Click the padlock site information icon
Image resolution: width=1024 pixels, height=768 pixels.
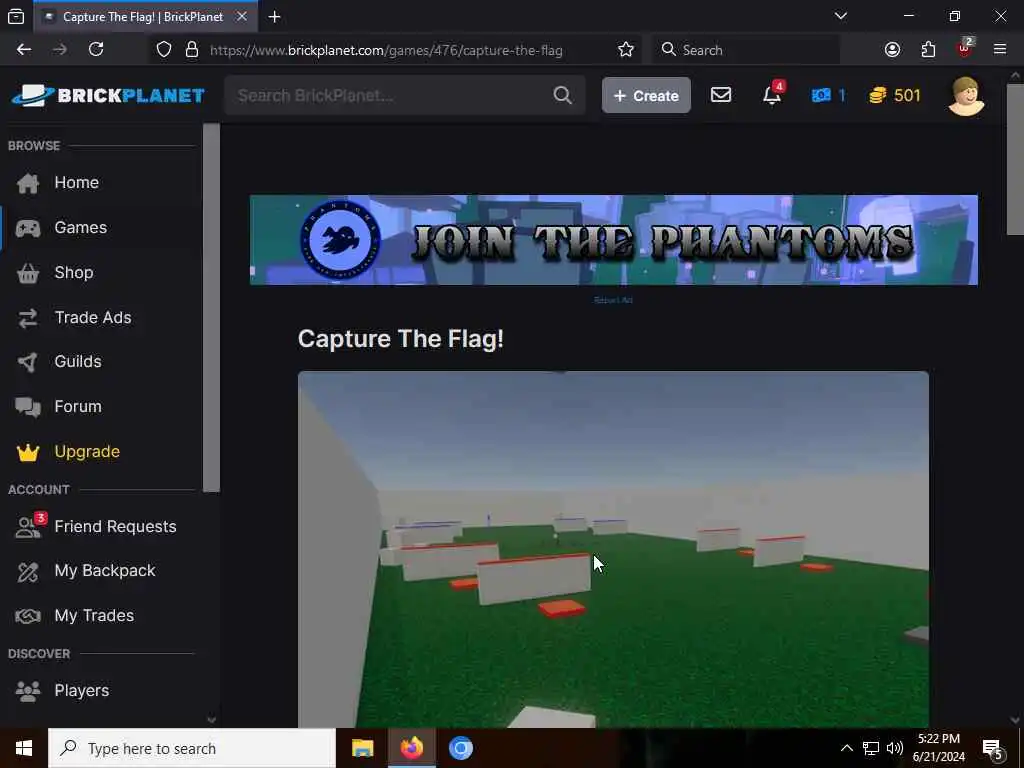click(x=192, y=50)
